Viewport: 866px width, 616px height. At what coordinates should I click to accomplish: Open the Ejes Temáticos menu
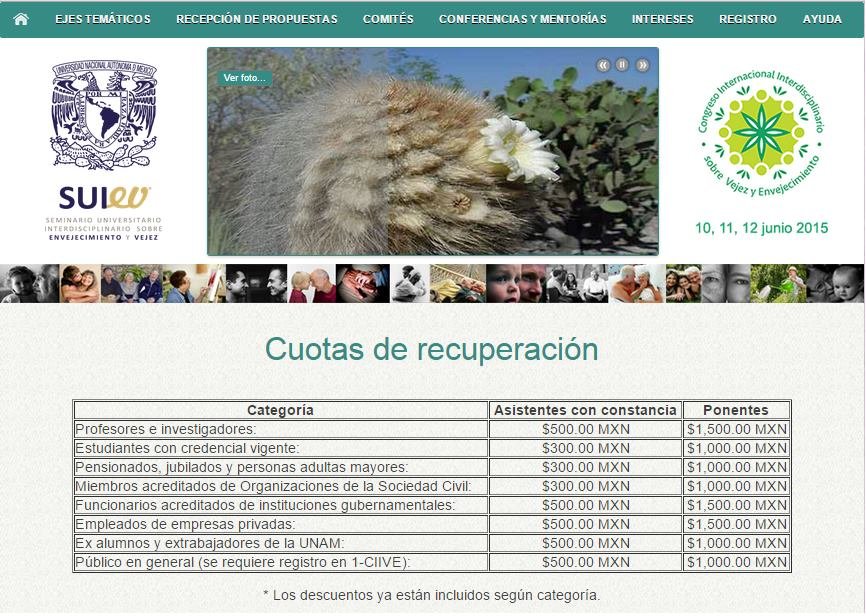[103, 19]
